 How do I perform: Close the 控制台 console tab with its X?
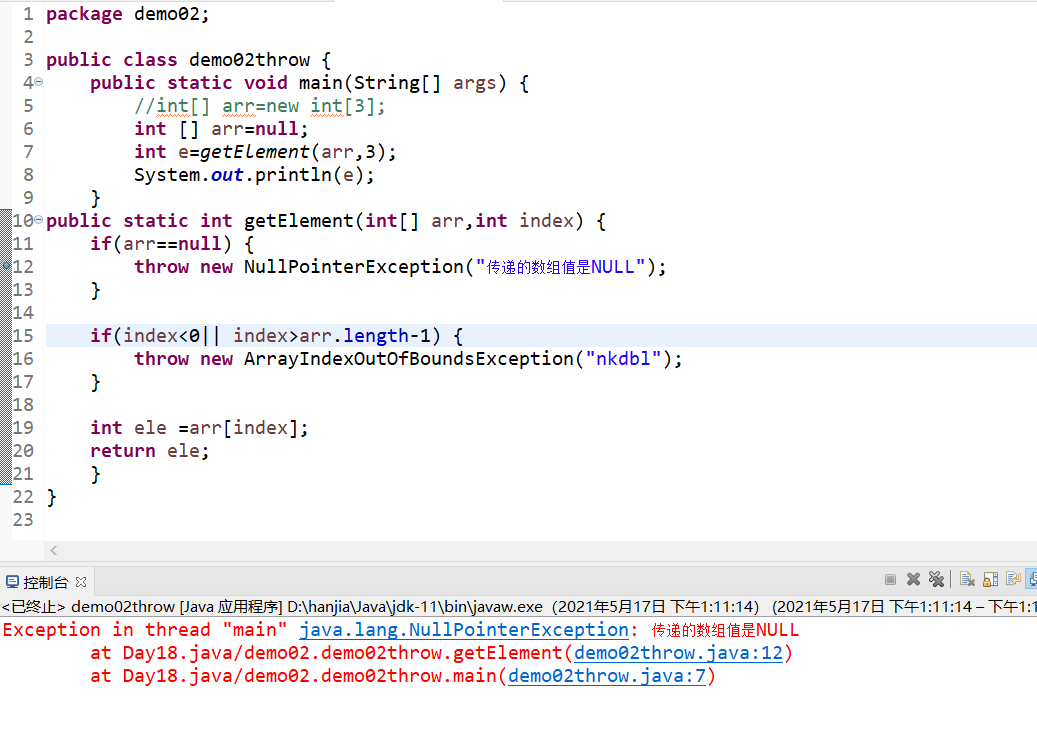[x=81, y=582]
